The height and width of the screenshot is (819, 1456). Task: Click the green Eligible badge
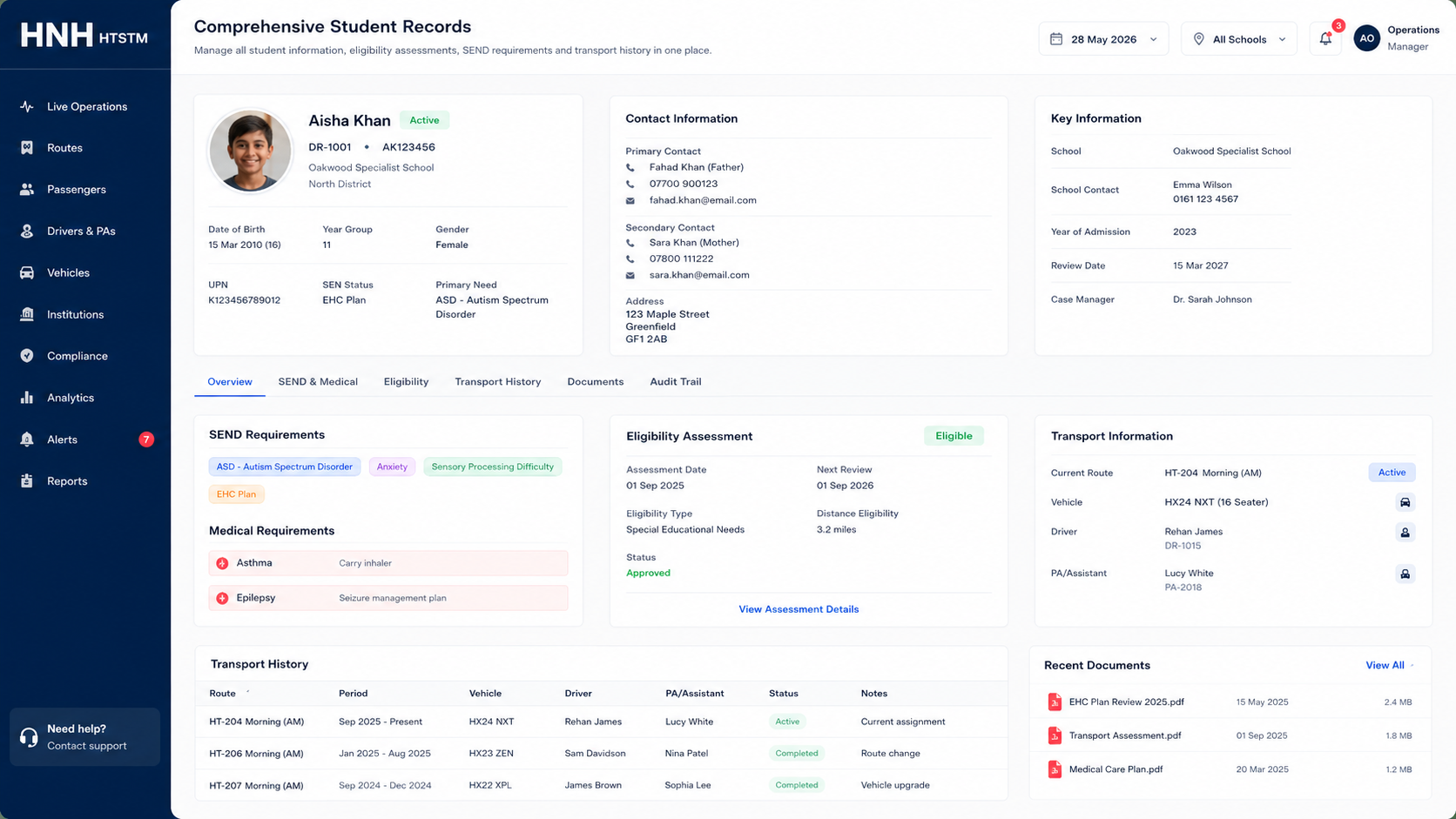coord(954,436)
